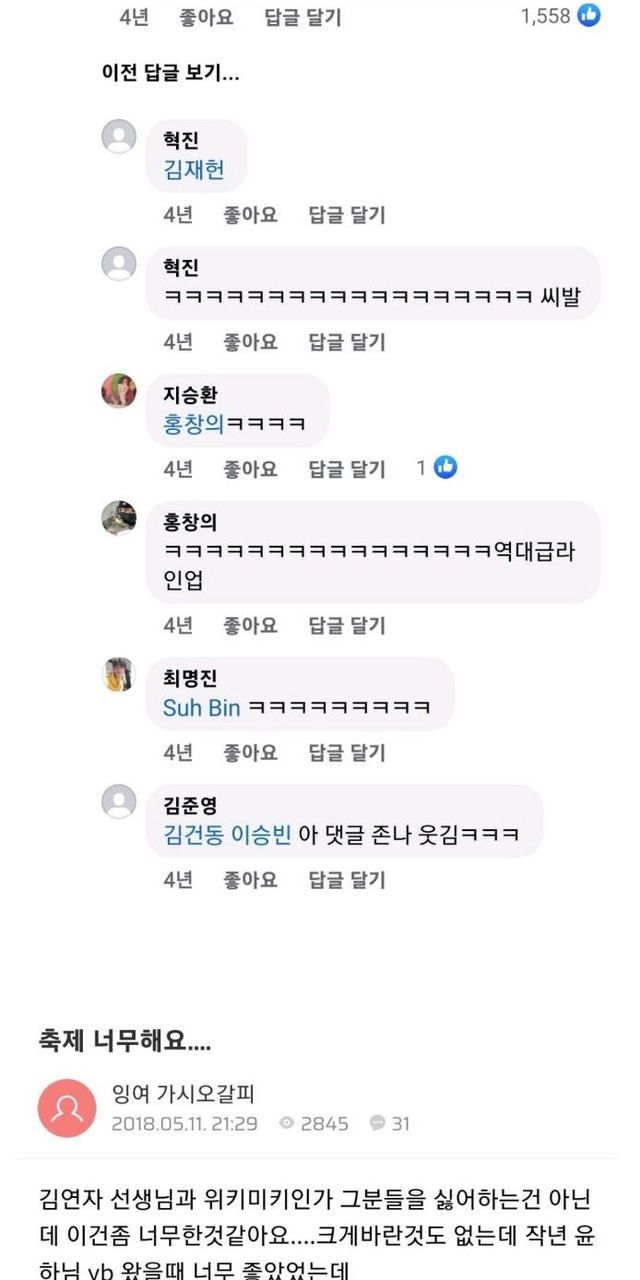Open the post titled 축제 너무해요
The width and height of the screenshot is (640, 1280).
tap(125, 1041)
